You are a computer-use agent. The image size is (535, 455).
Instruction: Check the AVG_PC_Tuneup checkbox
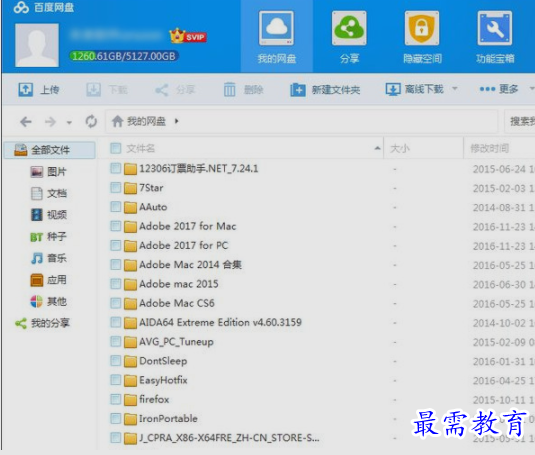pyautogui.click(x=116, y=341)
